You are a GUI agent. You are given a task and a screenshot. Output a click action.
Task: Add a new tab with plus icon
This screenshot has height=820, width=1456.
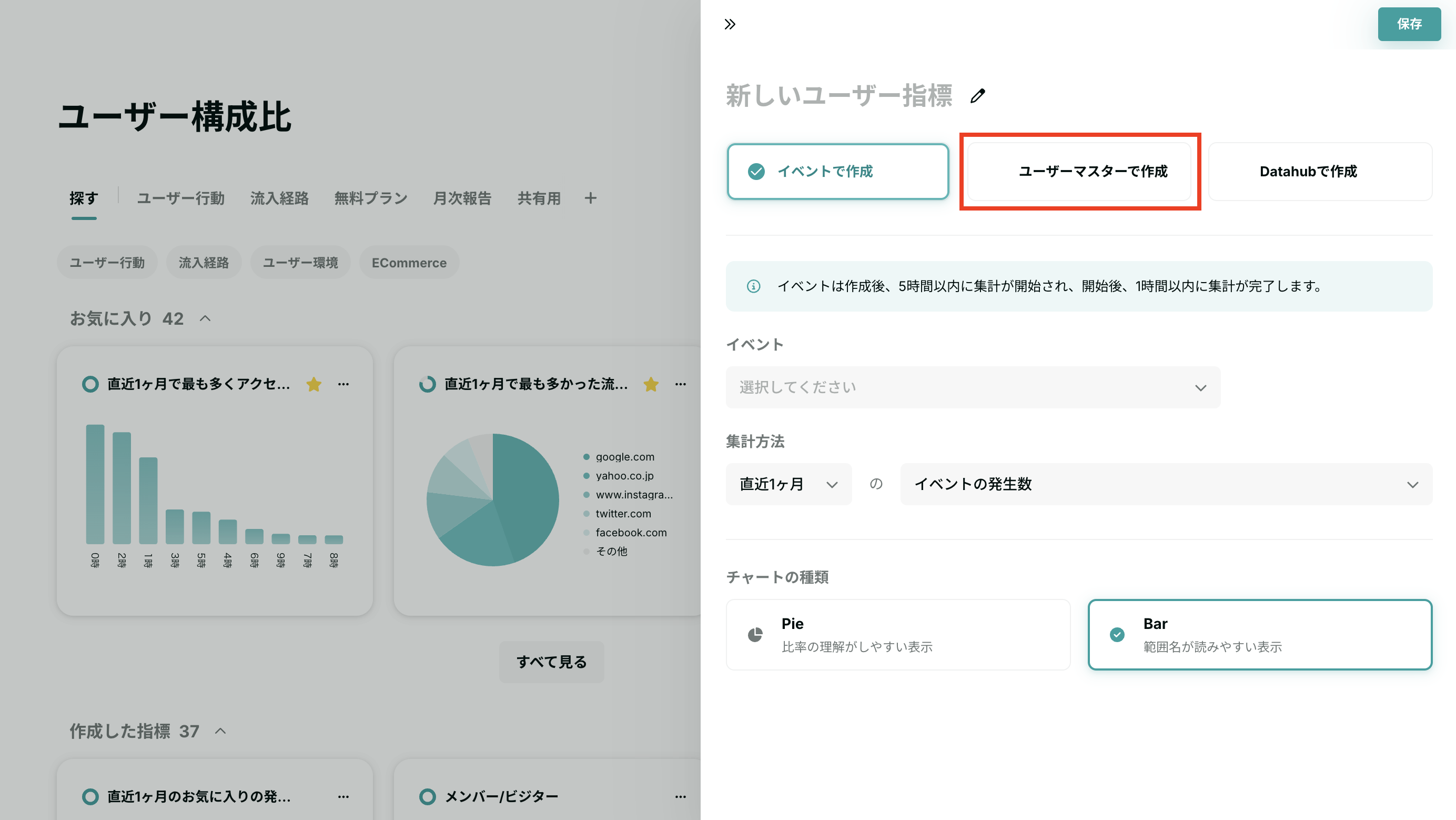[591, 198]
